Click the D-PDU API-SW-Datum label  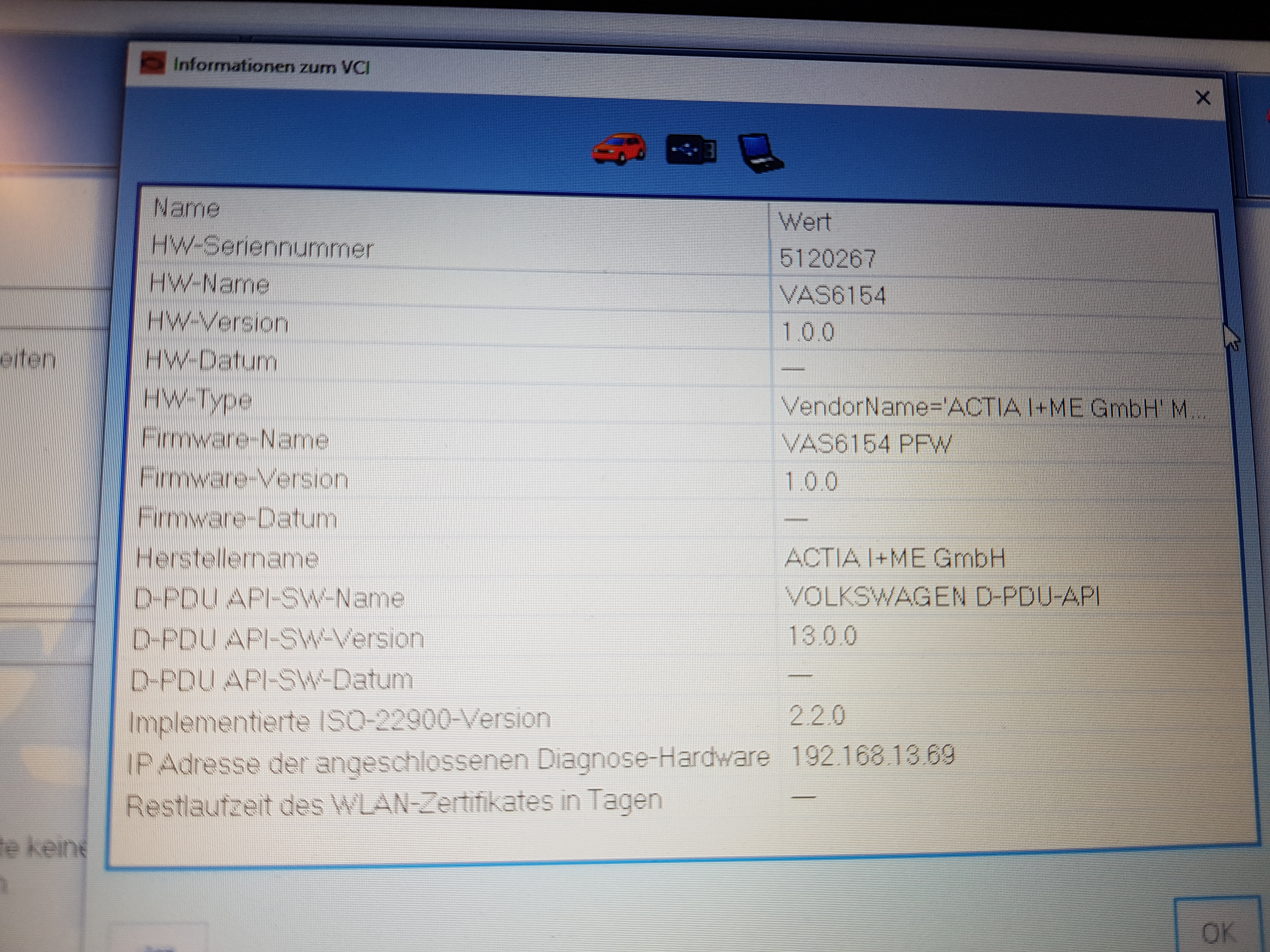click(272, 680)
